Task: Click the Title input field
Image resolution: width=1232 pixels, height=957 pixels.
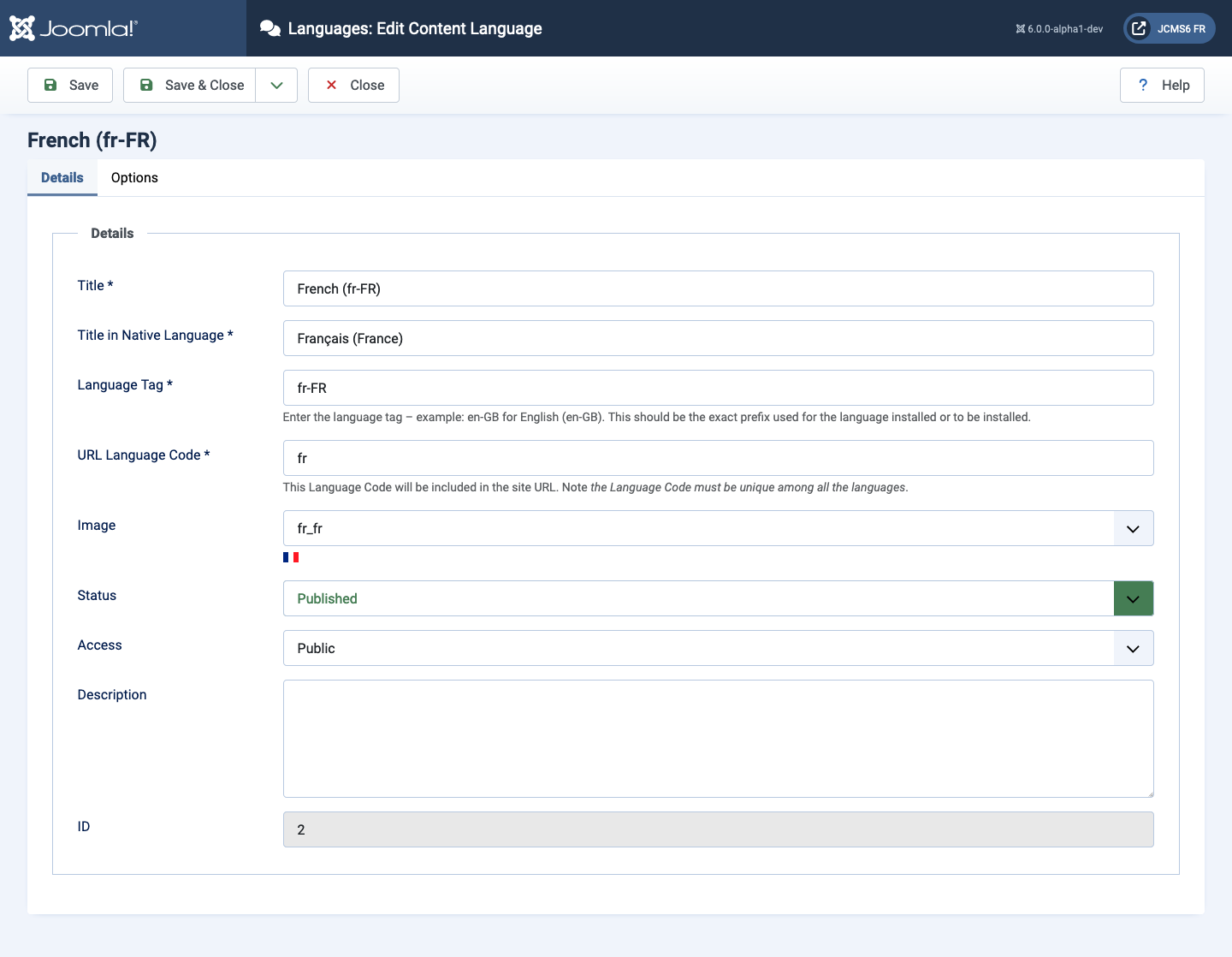Action: (718, 288)
